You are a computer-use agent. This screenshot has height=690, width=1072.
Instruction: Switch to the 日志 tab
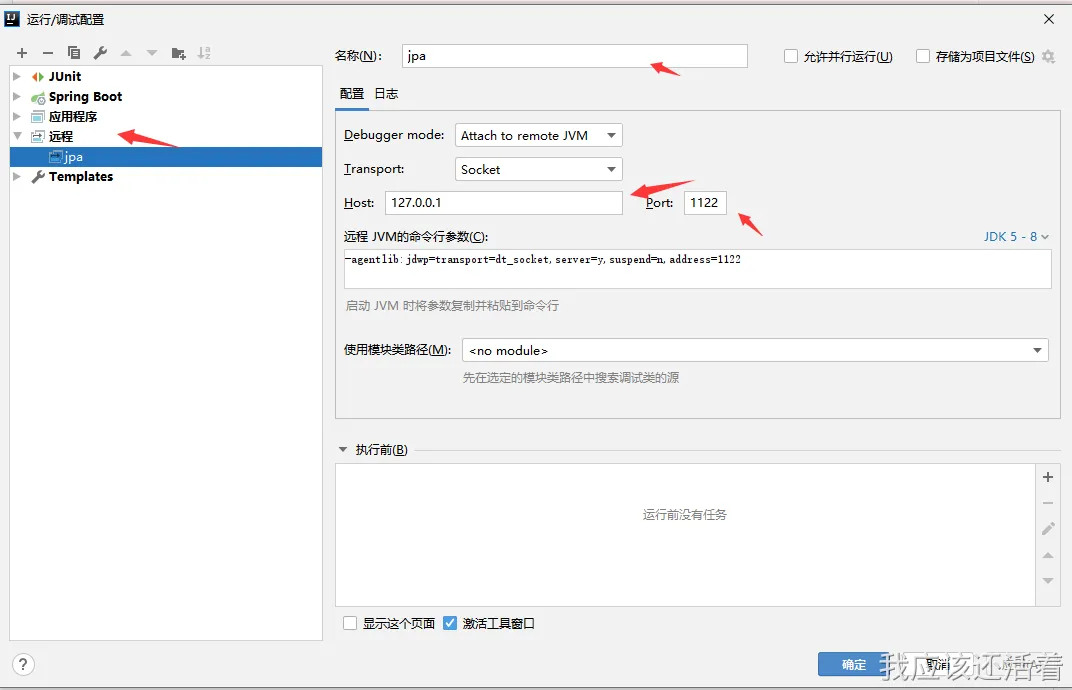(386, 93)
